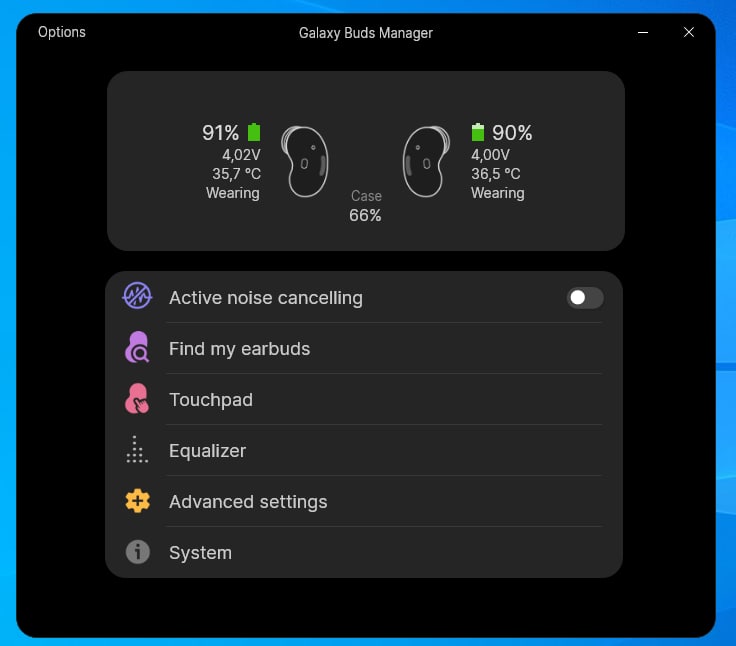Select the System entry
Image resolution: width=736 pixels, height=646 pixels.
pos(364,553)
